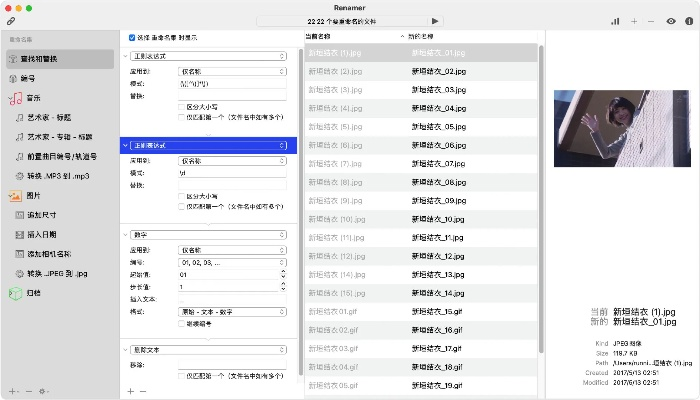Click the icon beside 添加尺寸
Screen dimensions: 700x400
(19, 215)
